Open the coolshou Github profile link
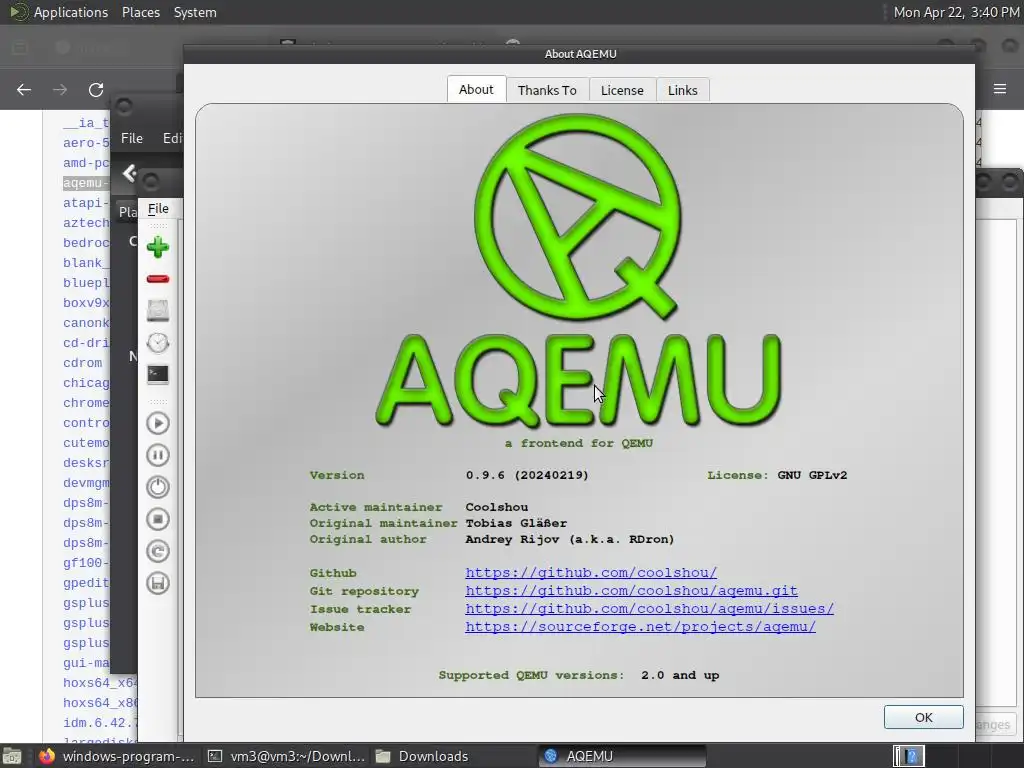 [x=591, y=573]
